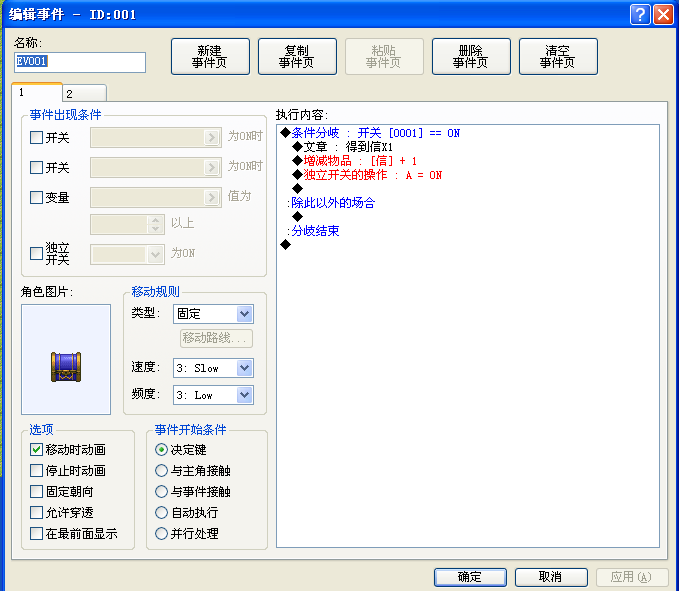Viewport: 679px width, 591px height.
Task: Uncheck 移动时动画 option
Action: click(36, 449)
